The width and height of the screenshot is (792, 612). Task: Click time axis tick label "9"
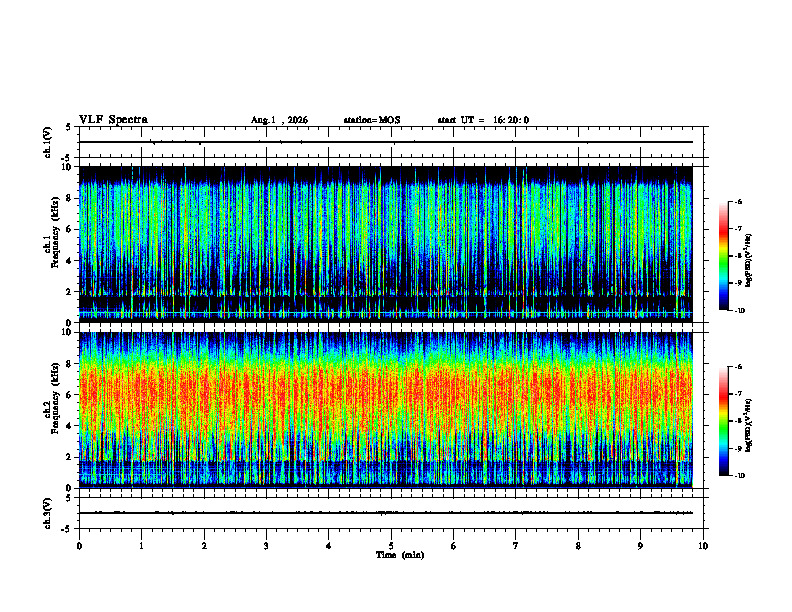click(640, 546)
